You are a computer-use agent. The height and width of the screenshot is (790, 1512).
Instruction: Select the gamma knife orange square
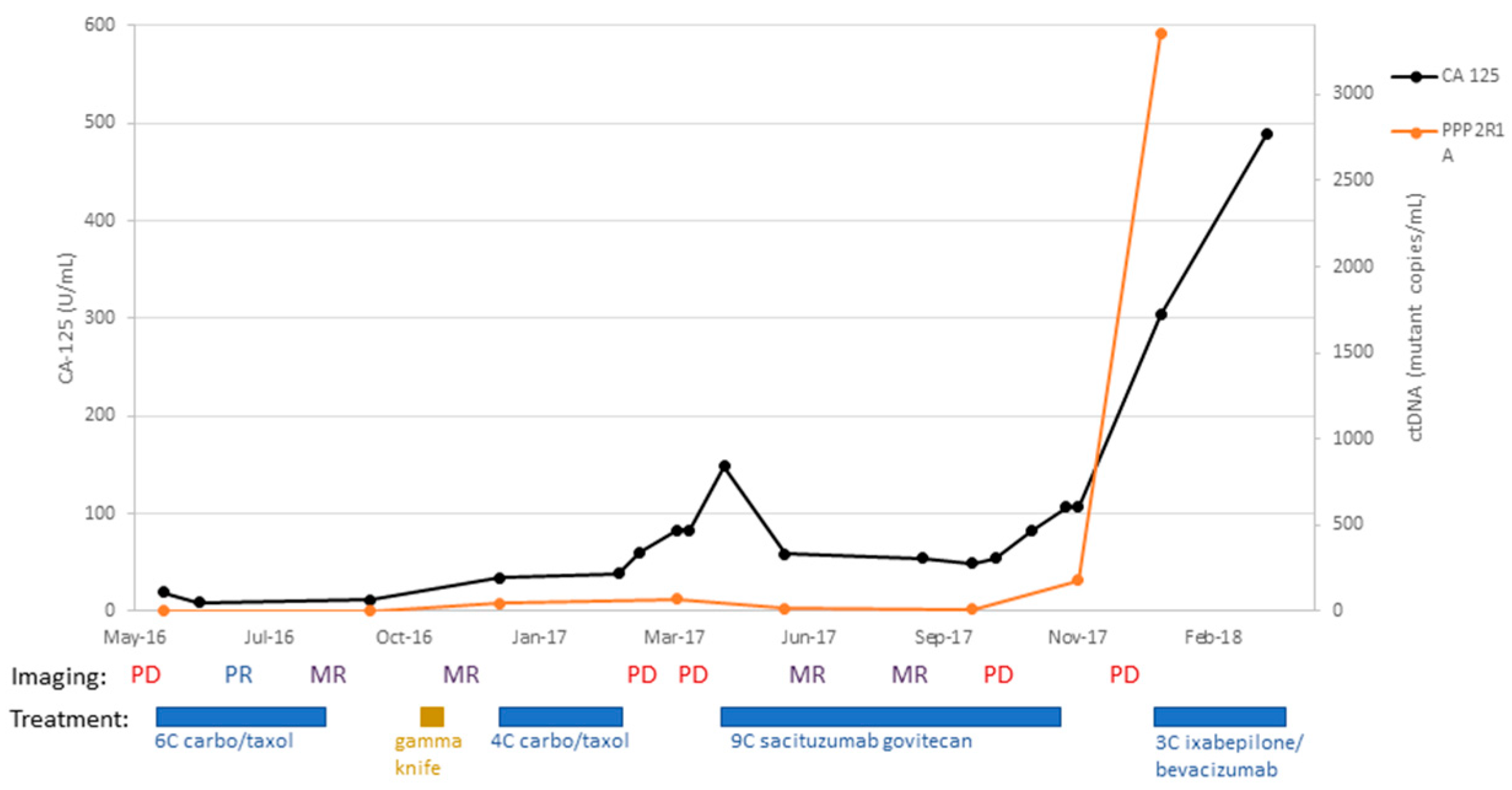[432, 716]
